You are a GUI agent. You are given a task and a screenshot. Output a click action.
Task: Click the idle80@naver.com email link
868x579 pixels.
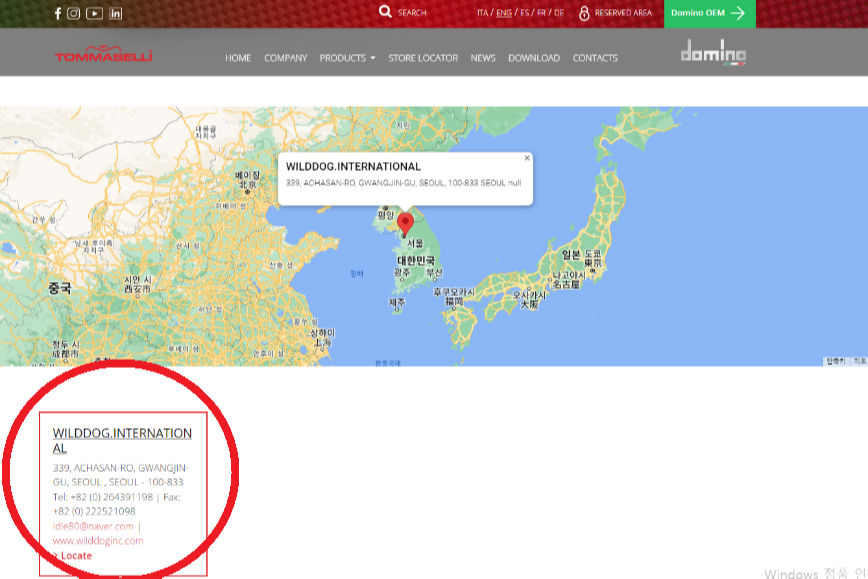pos(93,526)
